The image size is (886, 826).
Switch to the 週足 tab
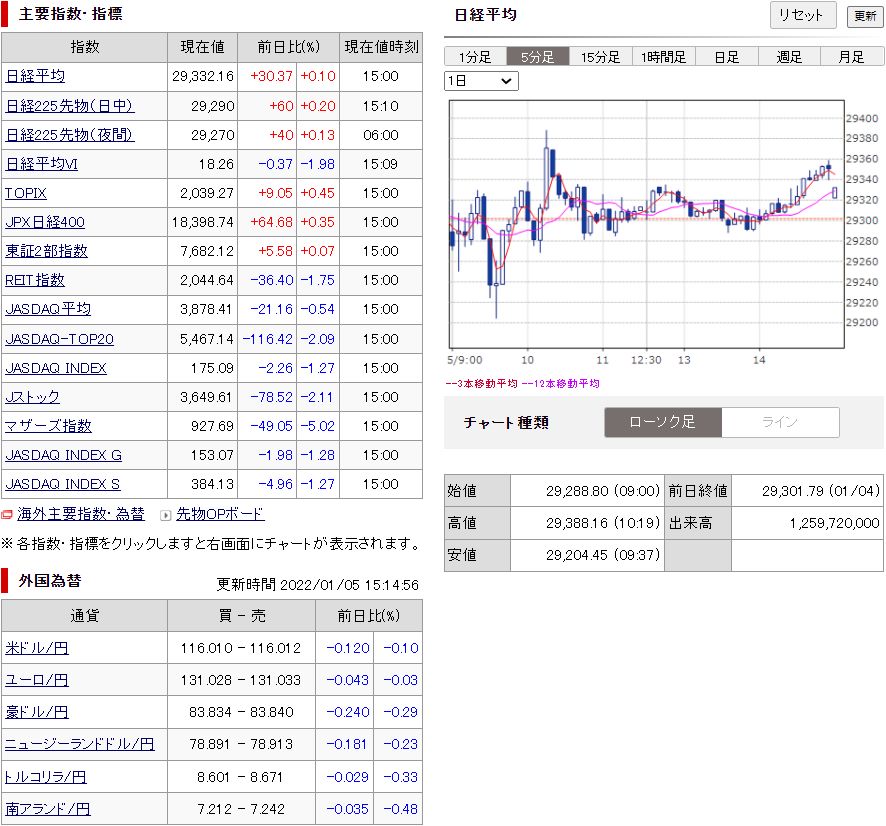(789, 56)
